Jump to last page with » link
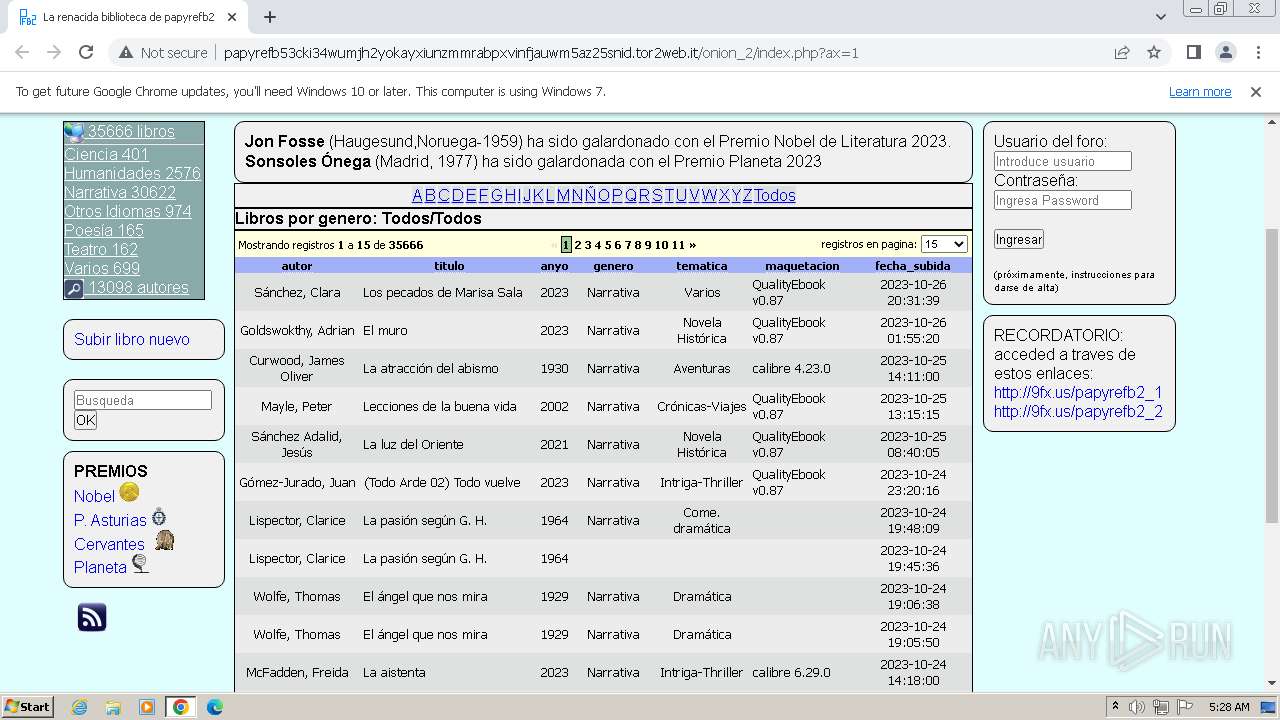The height and width of the screenshot is (720, 1280). [x=692, y=245]
